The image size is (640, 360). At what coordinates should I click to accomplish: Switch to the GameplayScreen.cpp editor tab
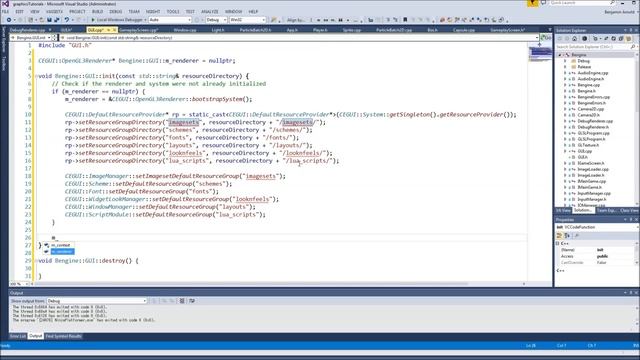click(139, 30)
